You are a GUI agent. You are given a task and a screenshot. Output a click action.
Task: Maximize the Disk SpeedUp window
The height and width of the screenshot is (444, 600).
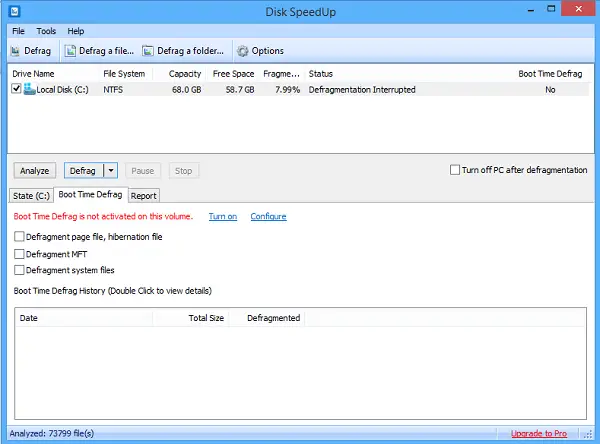click(x=551, y=9)
